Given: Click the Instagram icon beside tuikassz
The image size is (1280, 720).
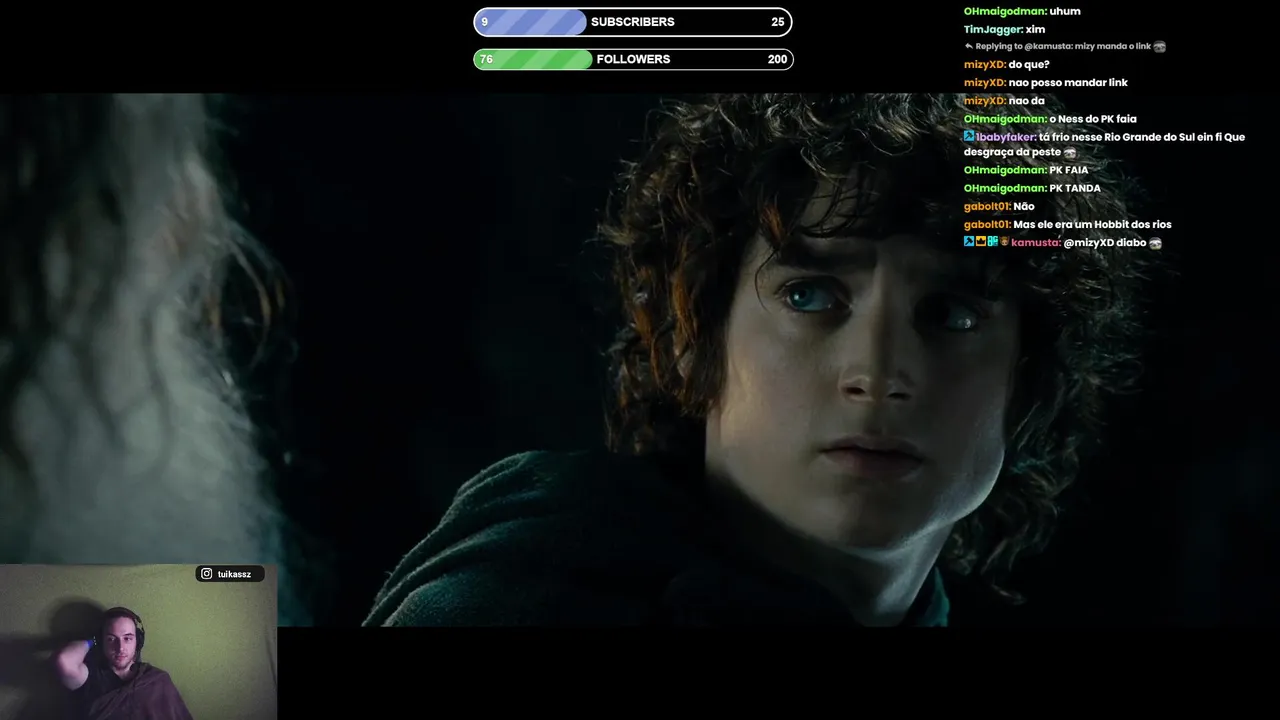Looking at the screenshot, I should click(206, 574).
